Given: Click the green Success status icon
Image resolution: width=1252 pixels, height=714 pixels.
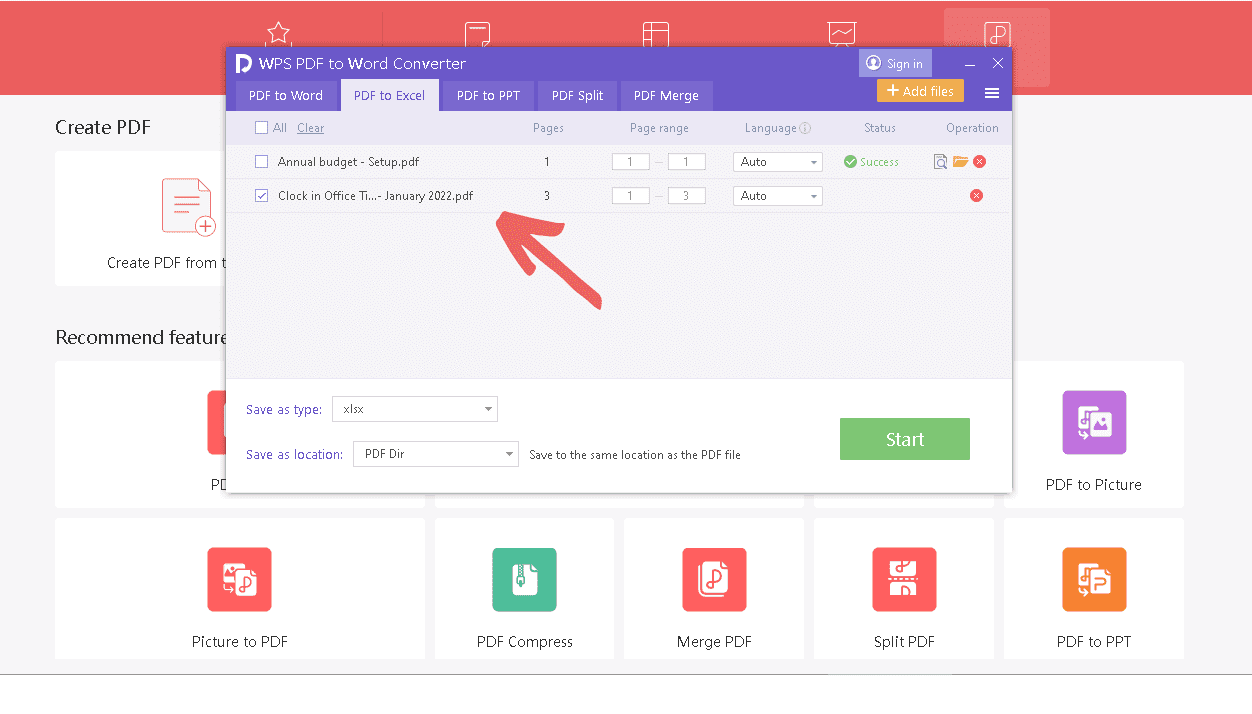Looking at the screenshot, I should click(x=850, y=162).
